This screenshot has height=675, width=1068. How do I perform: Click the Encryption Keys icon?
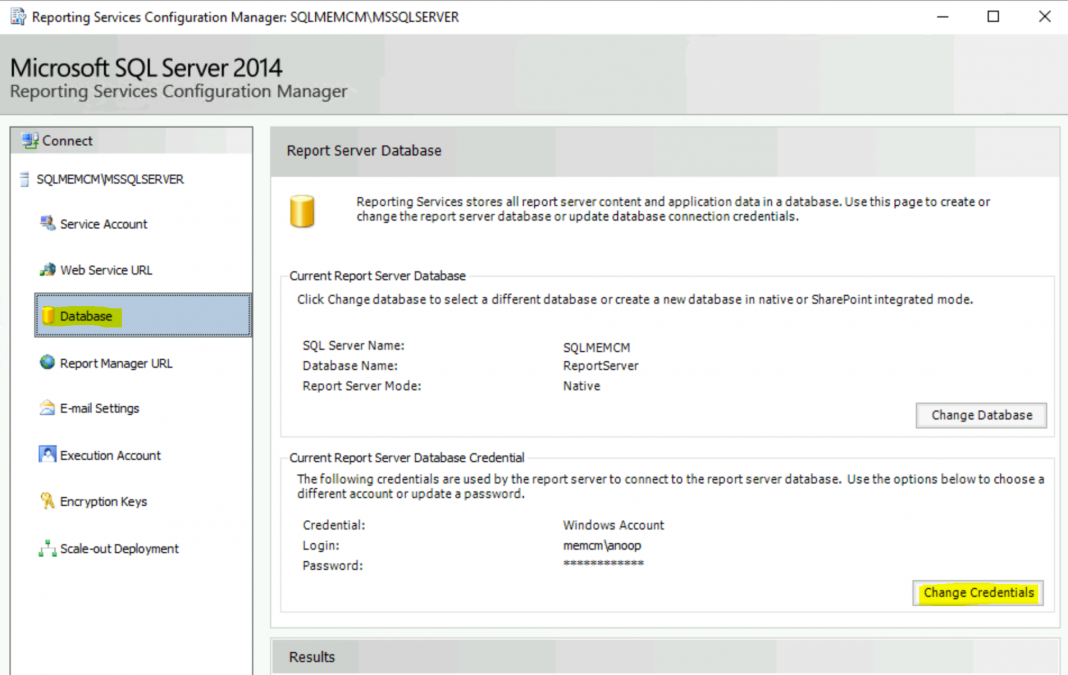click(x=47, y=501)
